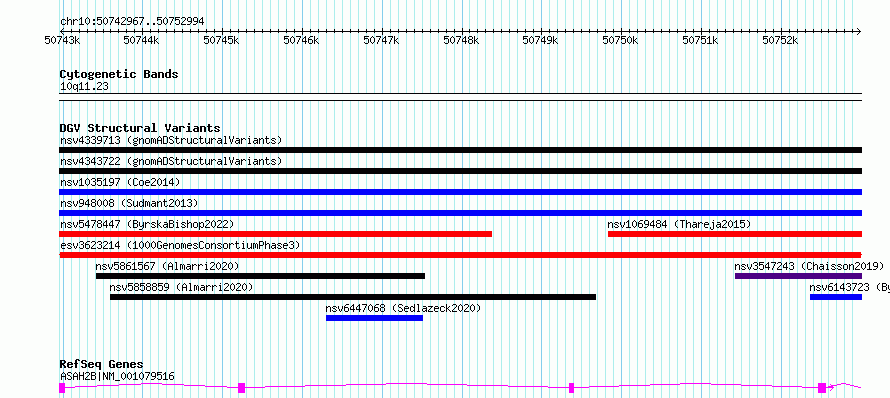Open the nsv6143723 variant label
The height and width of the screenshot is (398, 890).
coord(849,287)
